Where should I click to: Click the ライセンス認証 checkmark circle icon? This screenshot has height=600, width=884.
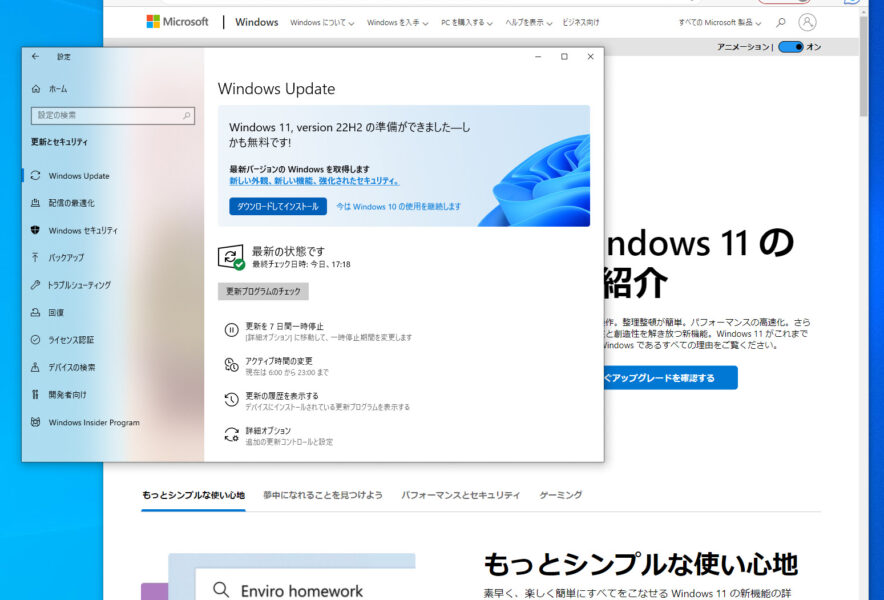(x=36, y=339)
